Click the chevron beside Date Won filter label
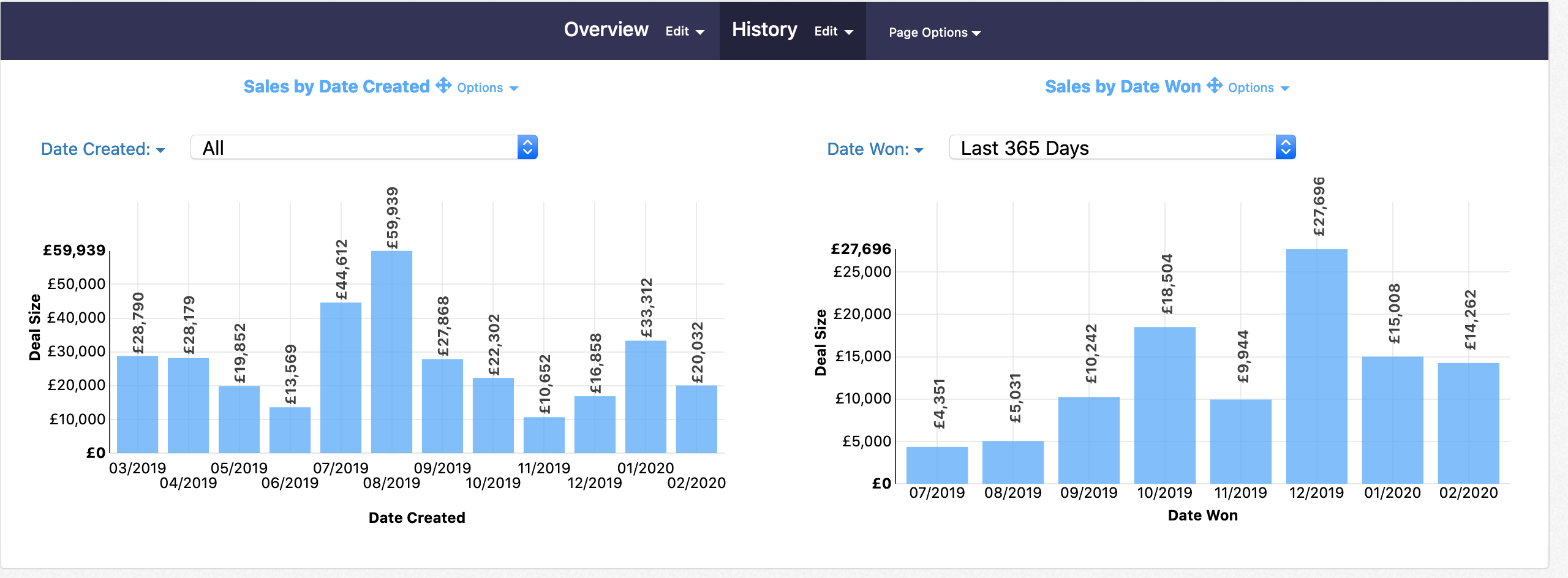Viewport: 1568px width, 578px height. pyautogui.click(x=919, y=149)
